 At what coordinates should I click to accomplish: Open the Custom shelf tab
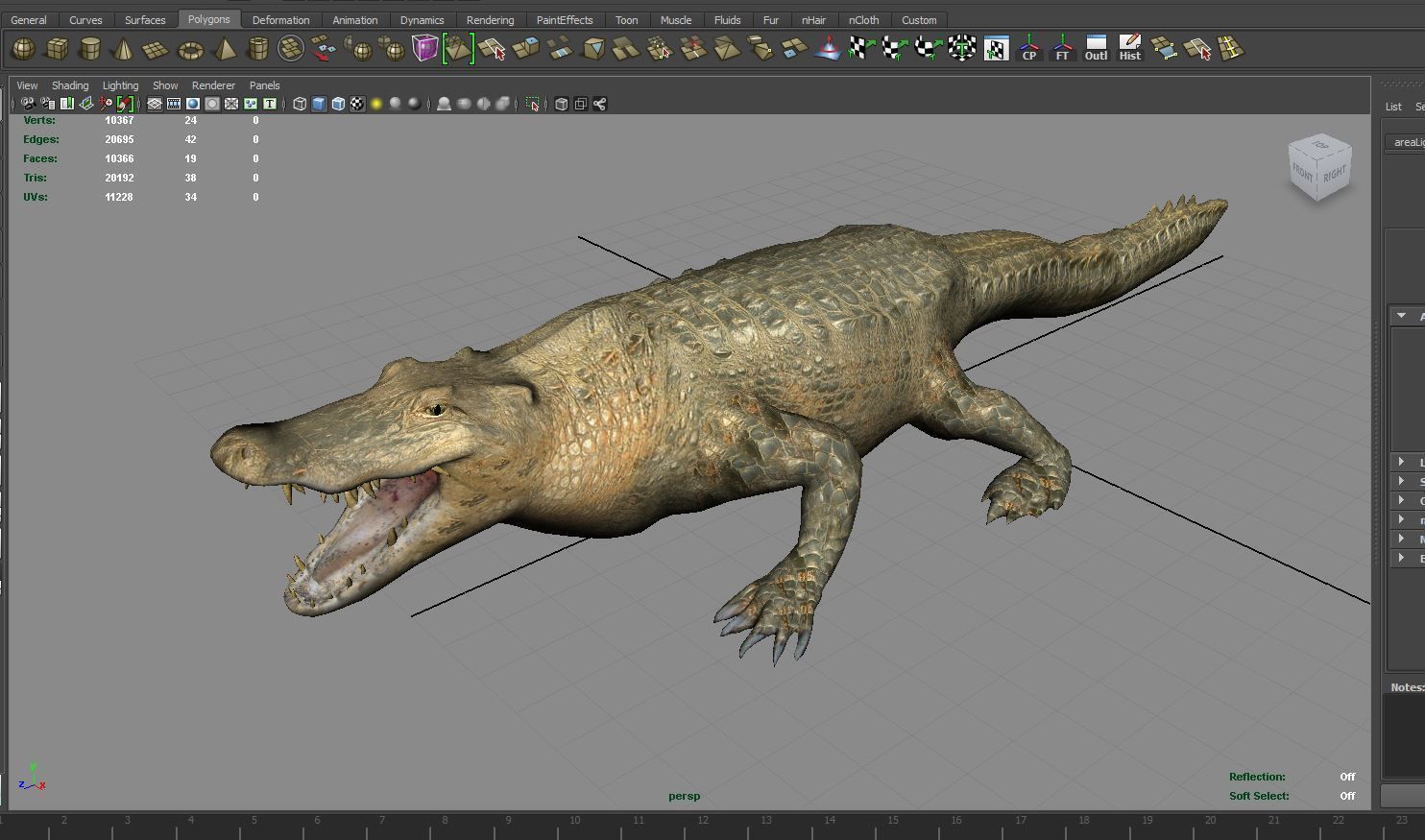(x=919, y=19)
